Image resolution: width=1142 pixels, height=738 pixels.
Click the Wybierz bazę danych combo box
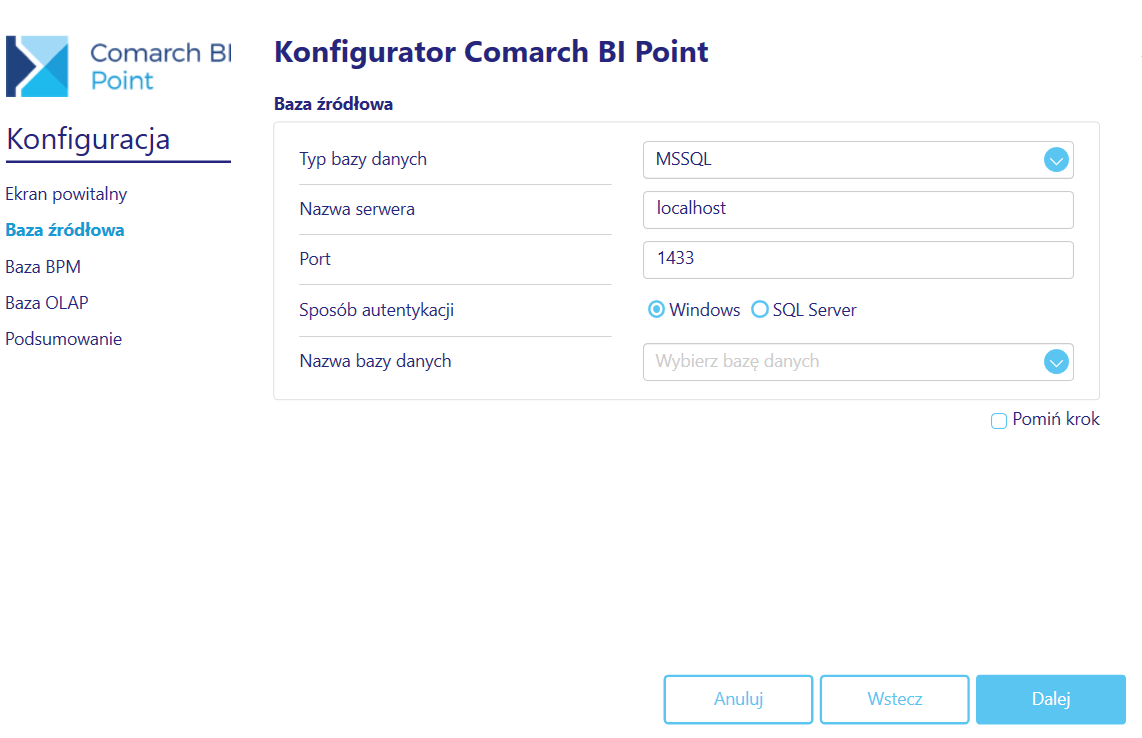pos(858,362)
